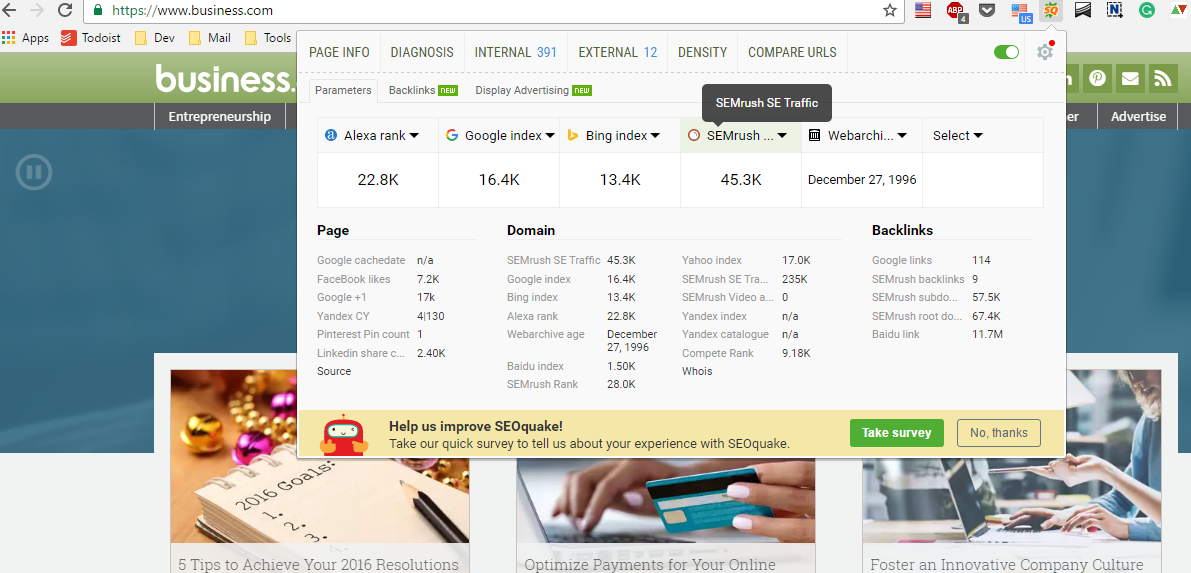
Task: Click the SEMrush value 45.3K in table
Action: (x=741, y=180)
